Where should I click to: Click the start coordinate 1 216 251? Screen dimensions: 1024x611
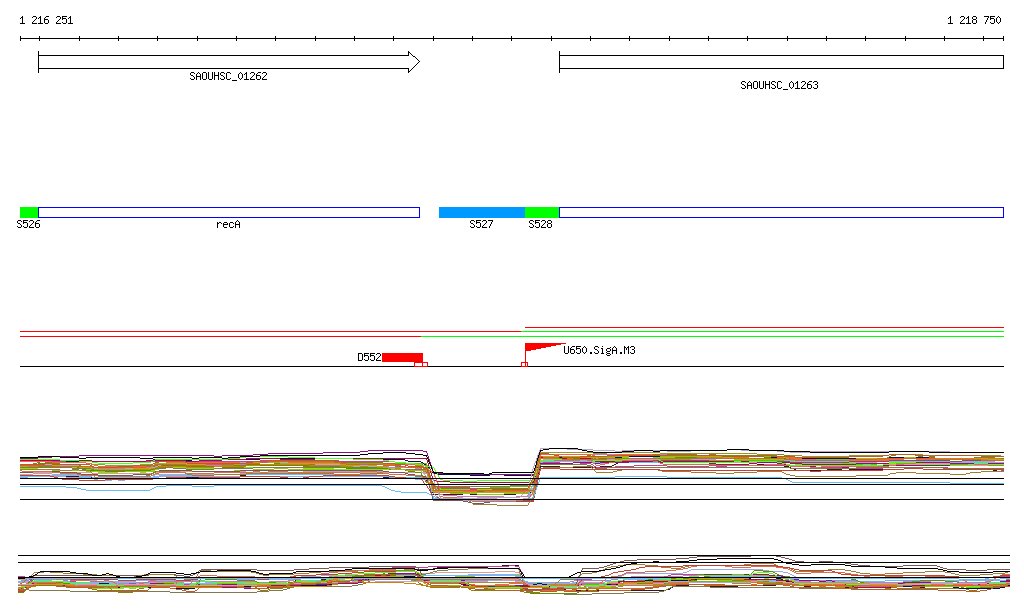(46, 20)
